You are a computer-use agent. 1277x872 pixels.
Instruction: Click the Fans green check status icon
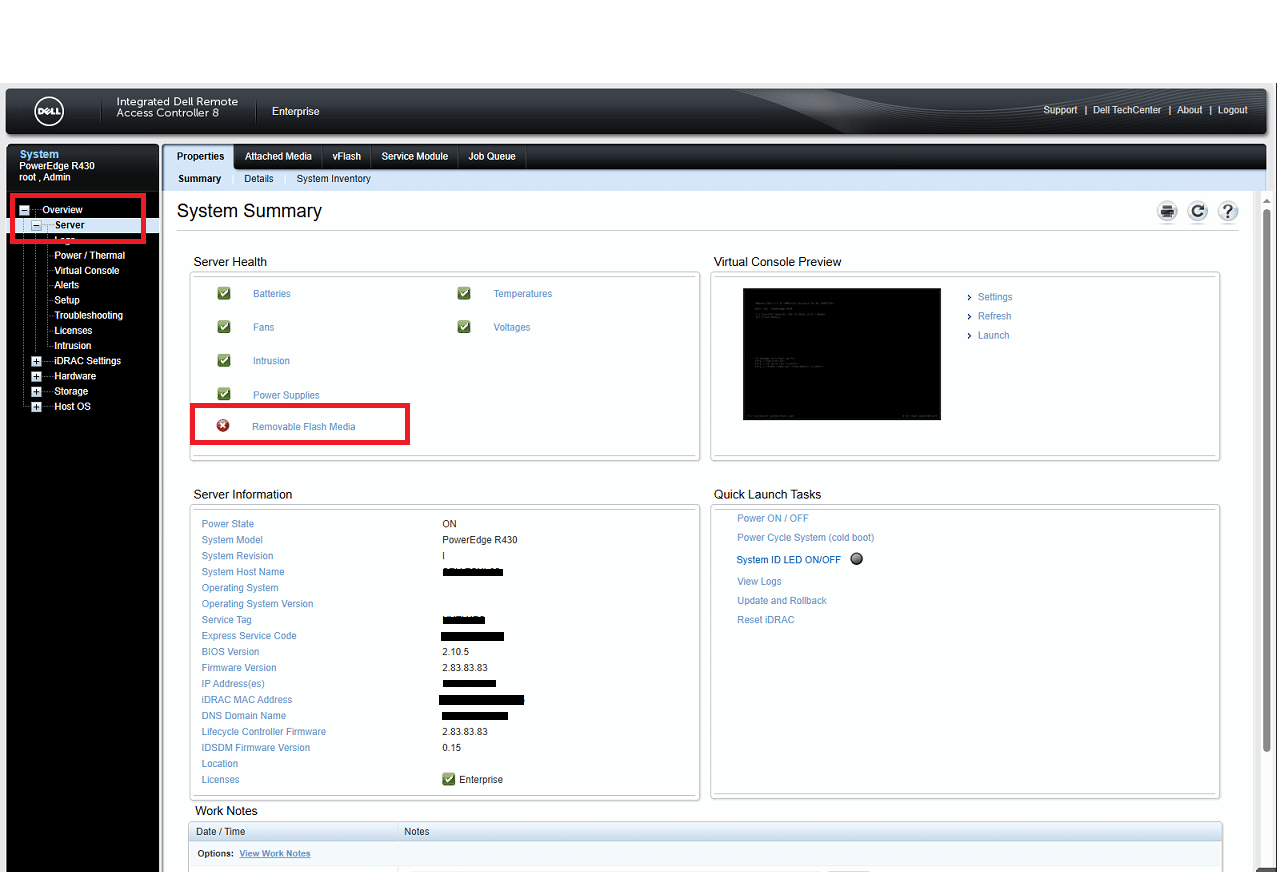coord(224,327)
